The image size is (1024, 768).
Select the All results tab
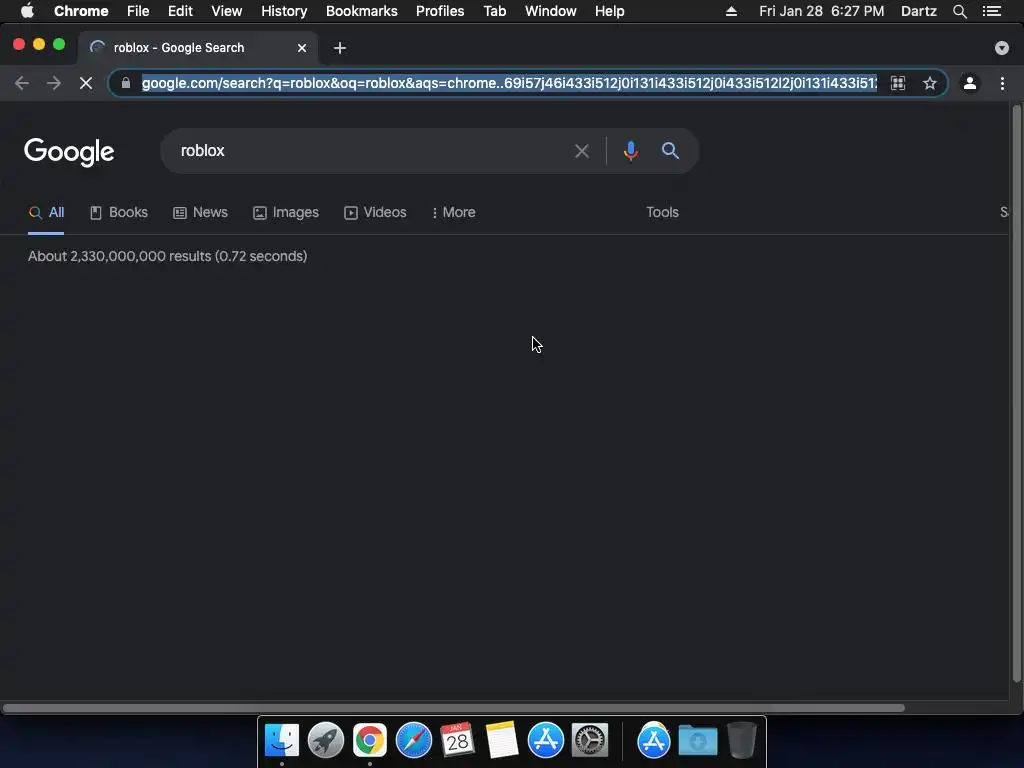coord(46,213)
